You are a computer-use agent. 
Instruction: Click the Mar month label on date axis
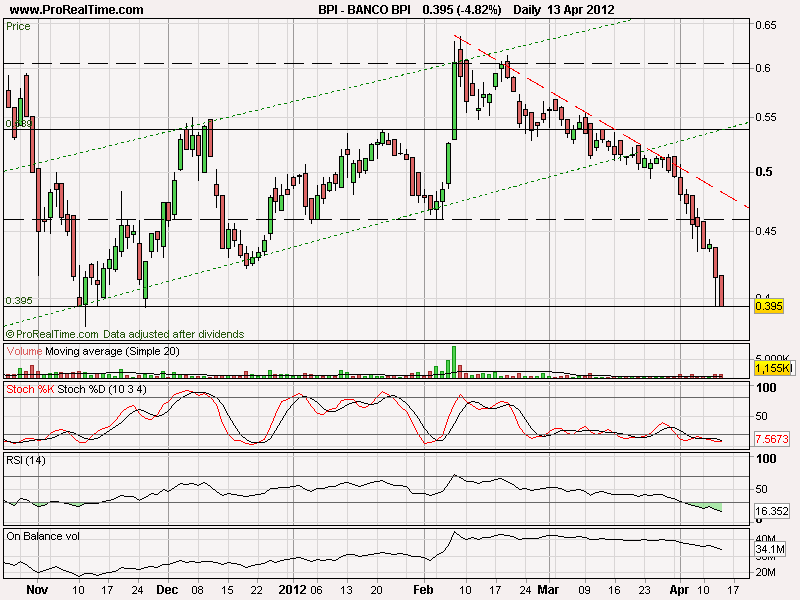pyautogui.click(x=548, y=590)
